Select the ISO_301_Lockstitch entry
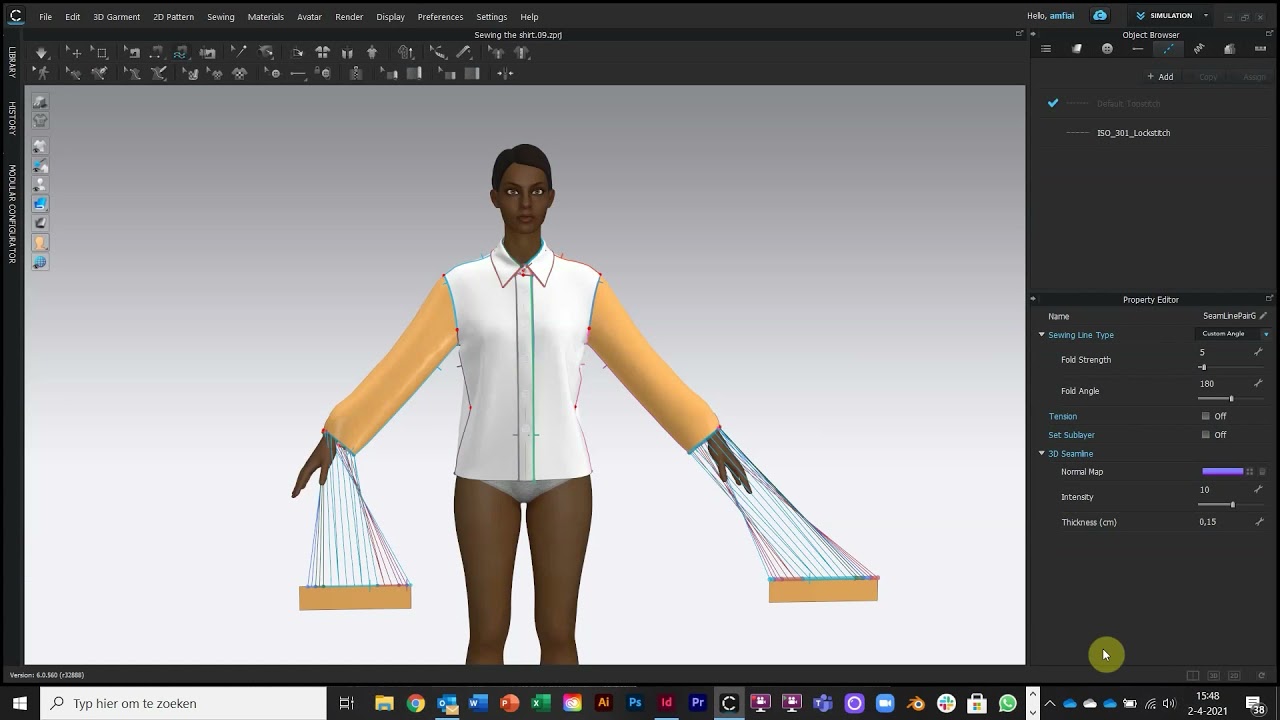The image size is (1280, 720). tap(1133, 133)
